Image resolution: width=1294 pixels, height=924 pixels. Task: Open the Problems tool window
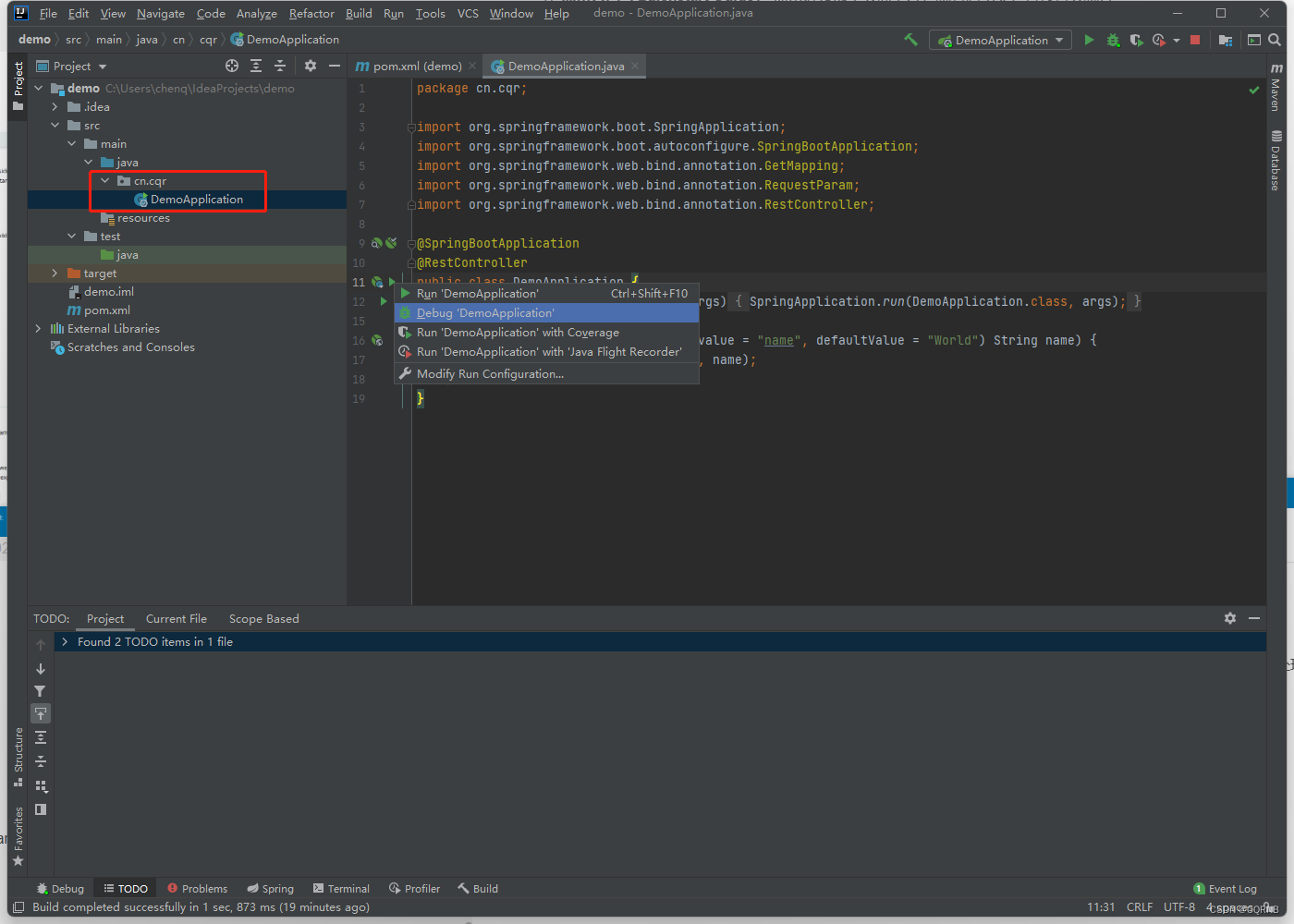pos(197,888)
